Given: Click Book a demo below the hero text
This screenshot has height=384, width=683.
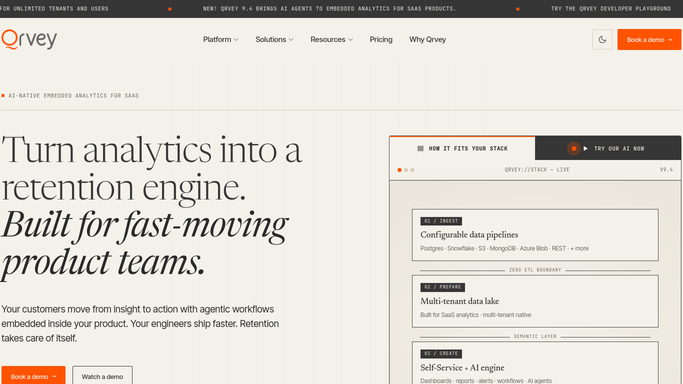Looking at the screenshot, I should (33, 375).
